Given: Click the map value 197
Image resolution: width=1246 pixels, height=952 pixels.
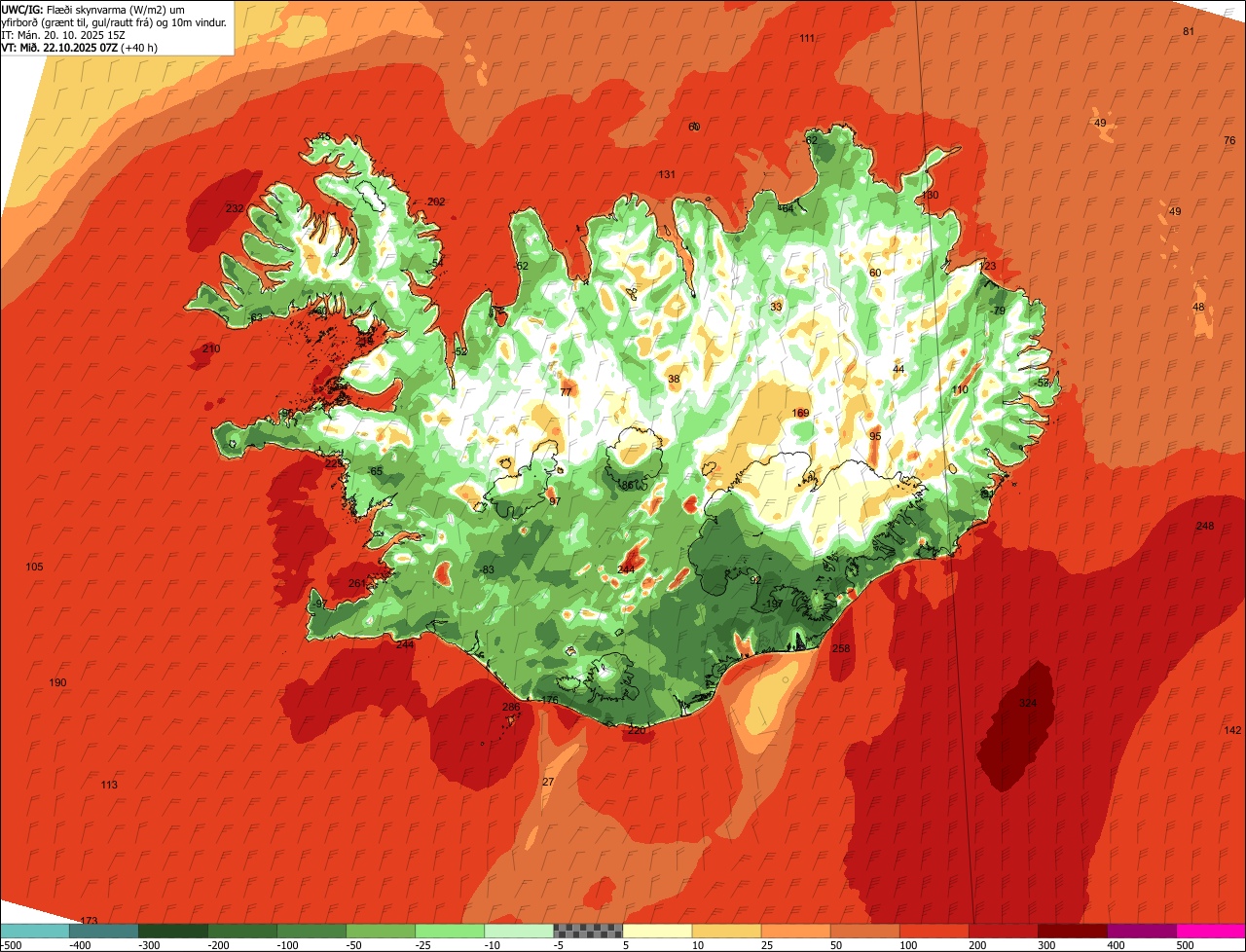Looking at the screenshot, I should 775,604.
